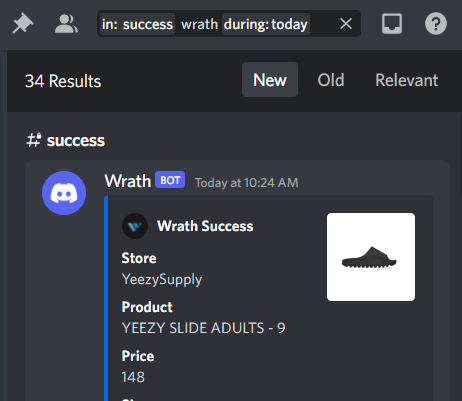Screen dimensions: 462x401
Task: Clear the search with the X button
Action: [x=346, y=24]
